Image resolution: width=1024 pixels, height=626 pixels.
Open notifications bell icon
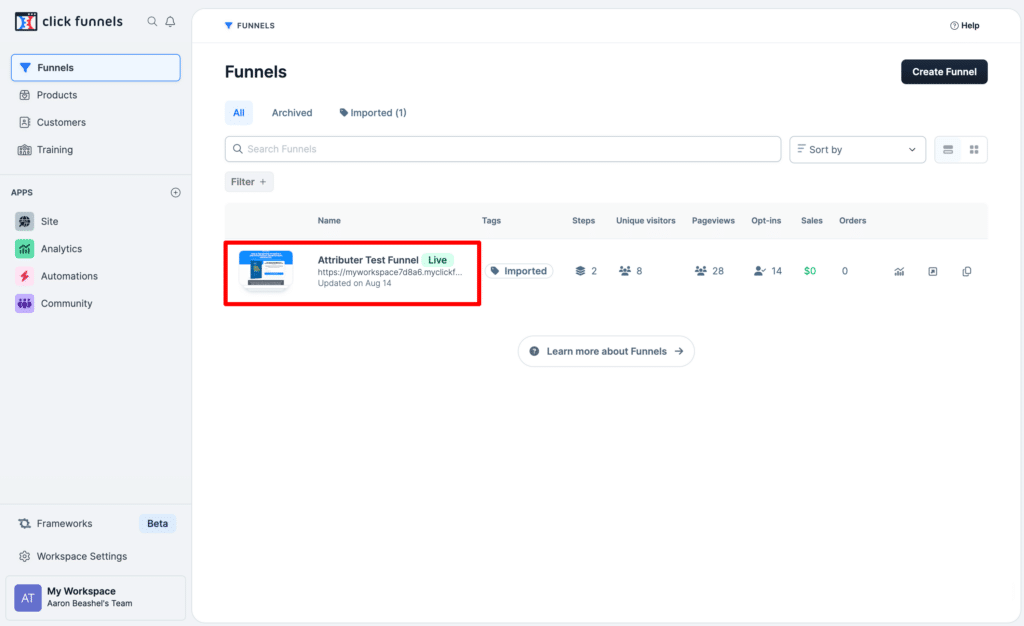click(x=170, y=22)
